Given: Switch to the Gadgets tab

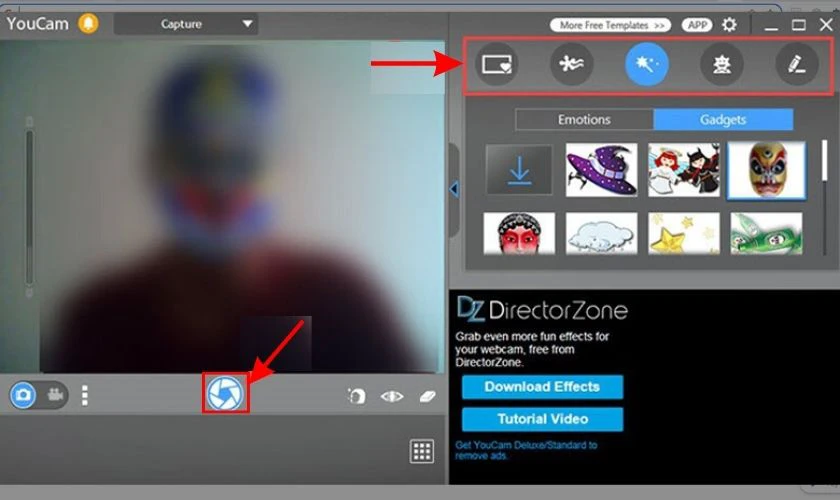Looking at the screenshot, I should (723, 119).
